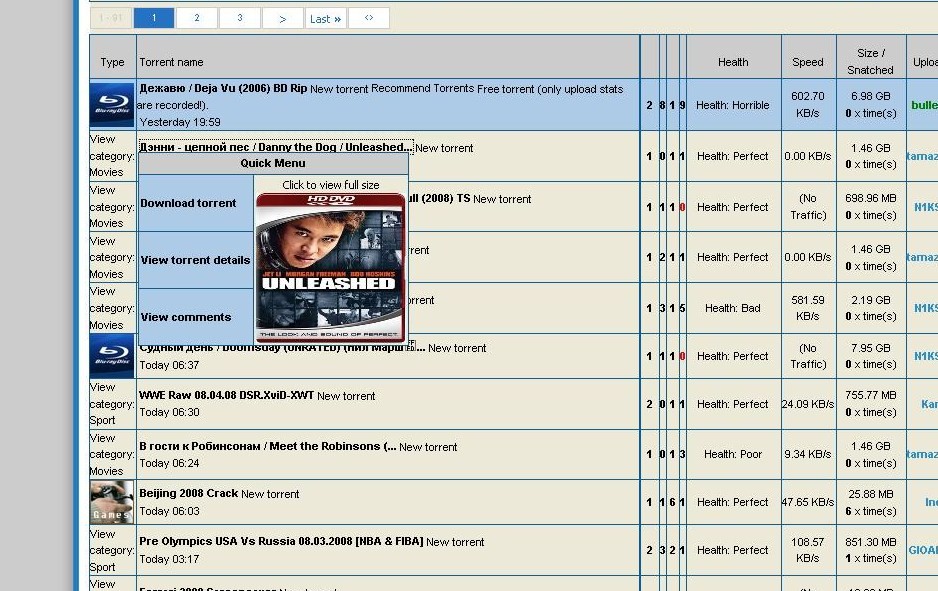Click the 9.34 KB/s speed for Meet the Robinsons
The height and width of the screenshot is (591, 938).
(808, 455)
